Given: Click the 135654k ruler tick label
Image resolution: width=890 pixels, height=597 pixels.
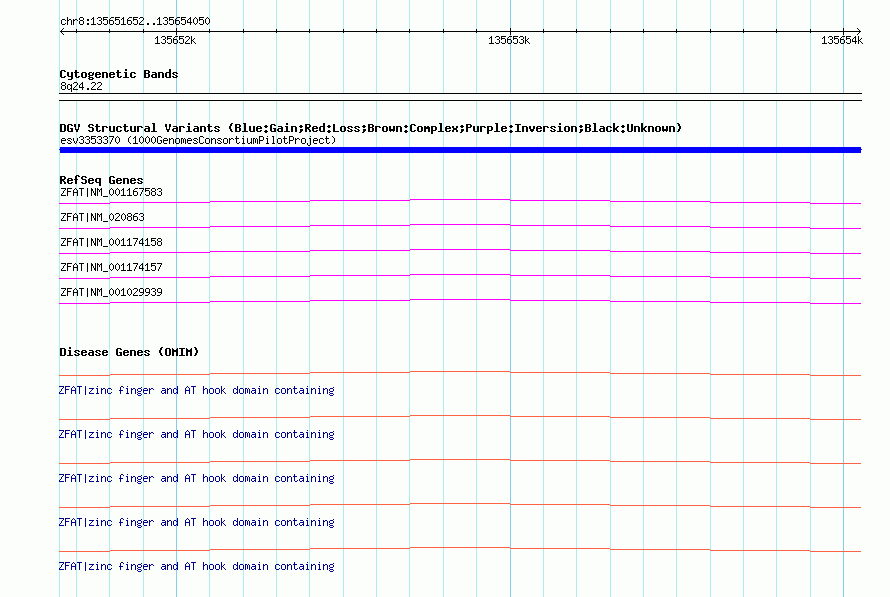Looking at the screenshot, I should (x=842, y=40).
